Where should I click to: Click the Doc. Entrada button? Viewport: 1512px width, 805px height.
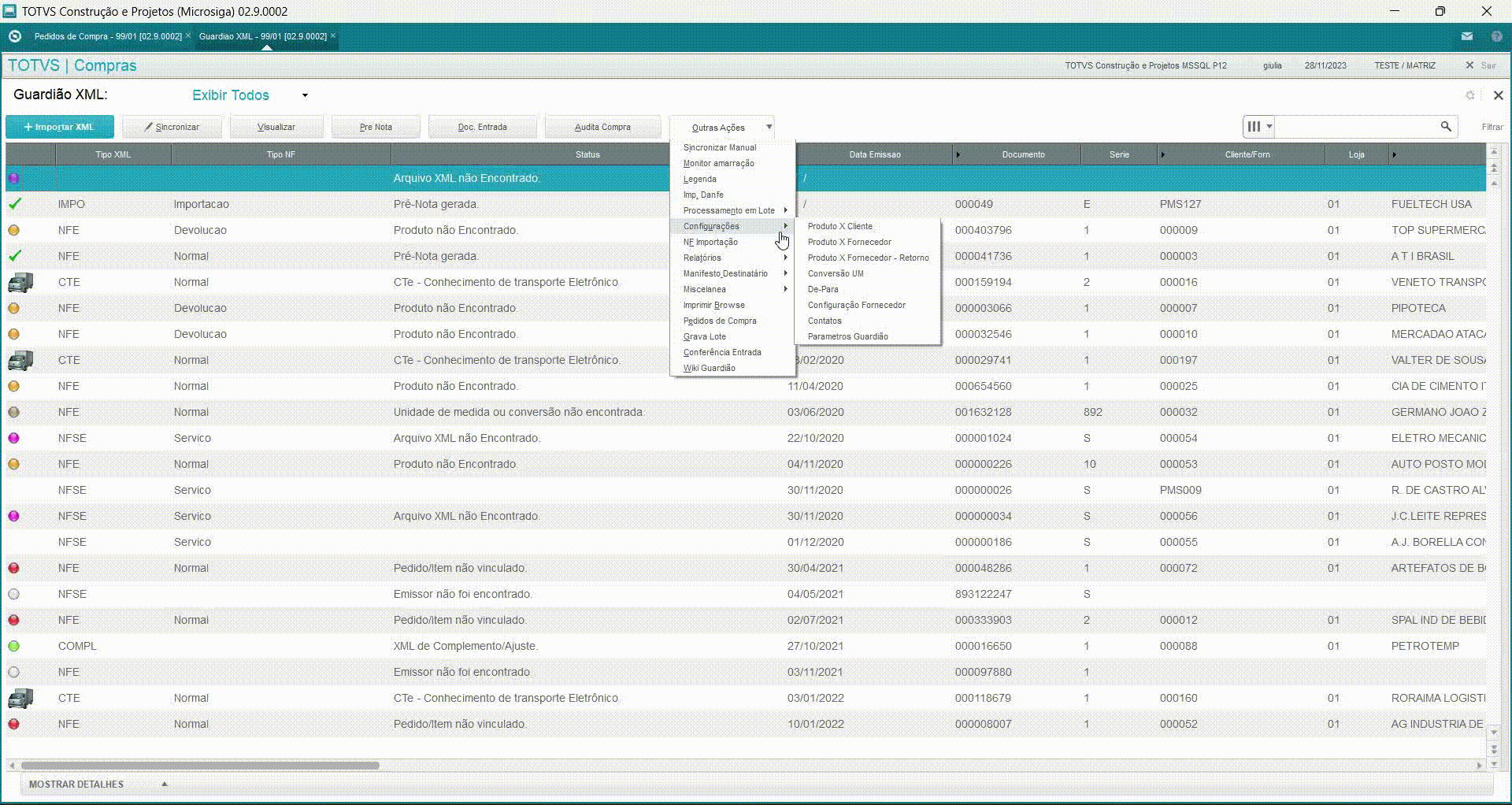(x=482, y=127)
